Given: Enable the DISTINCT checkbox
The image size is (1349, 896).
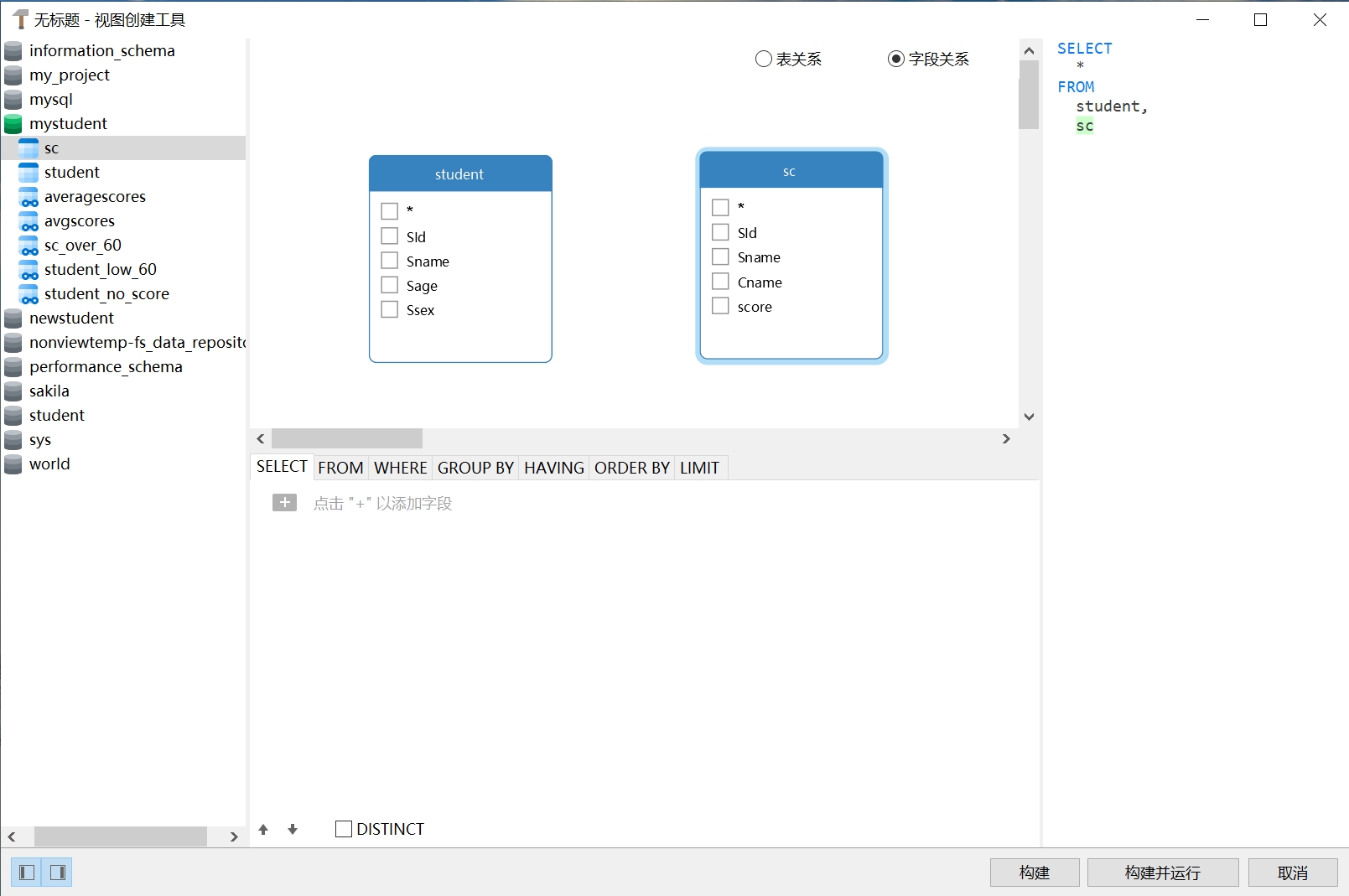Looking at the screenshot, I should pos(344,829).
